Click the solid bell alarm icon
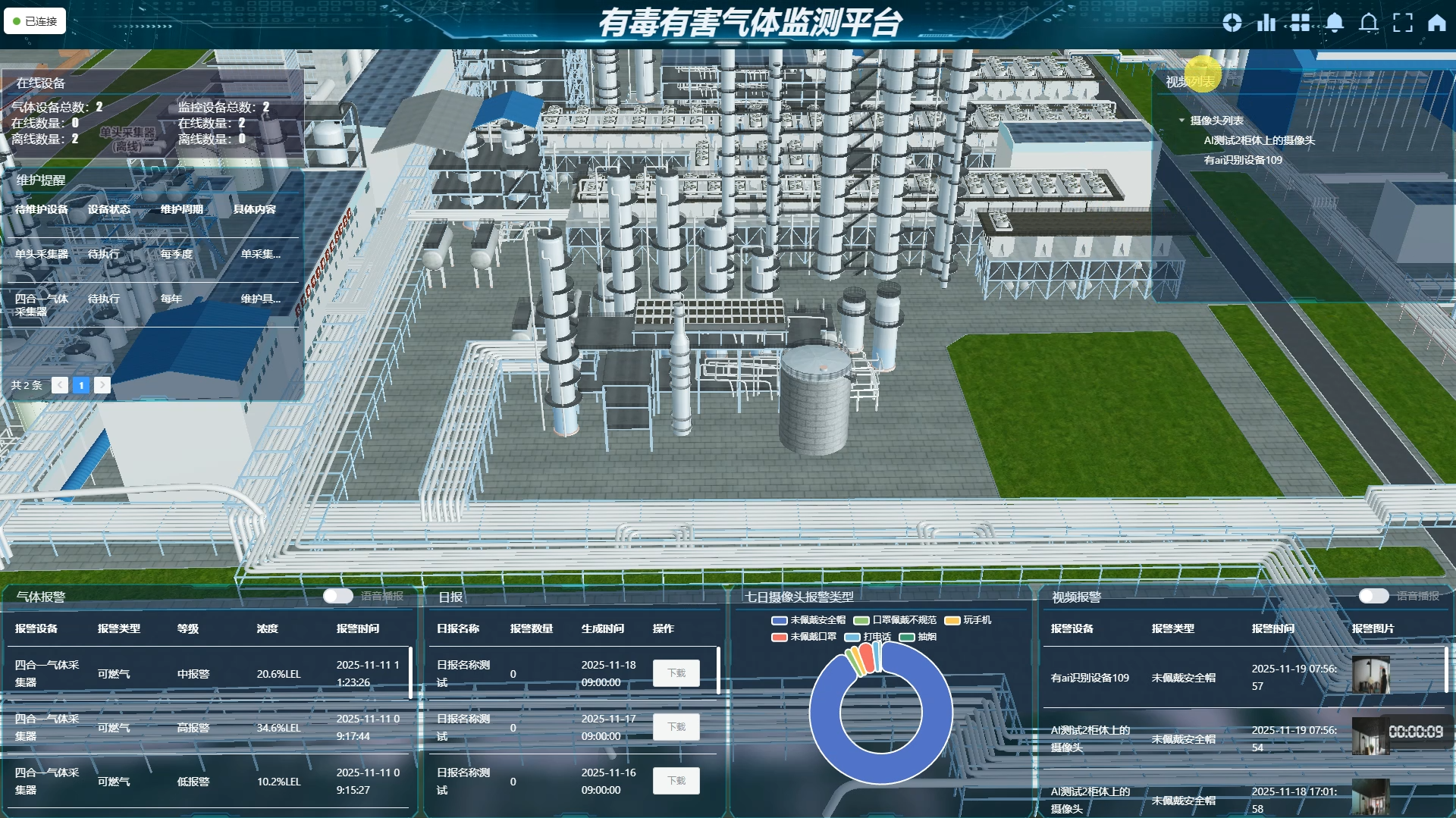1456x818 pixels. [x=1335, y=23]
